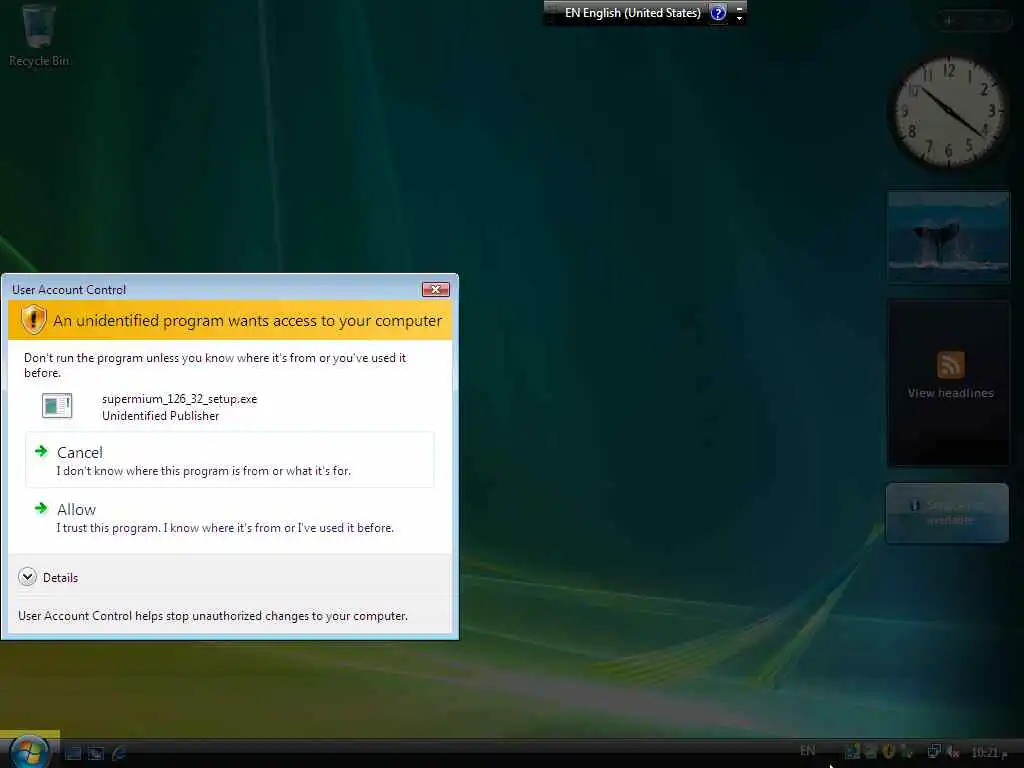1024x768 pixels.
Task: Click the green arrow beside Cancel
Action: coord(41,451)
